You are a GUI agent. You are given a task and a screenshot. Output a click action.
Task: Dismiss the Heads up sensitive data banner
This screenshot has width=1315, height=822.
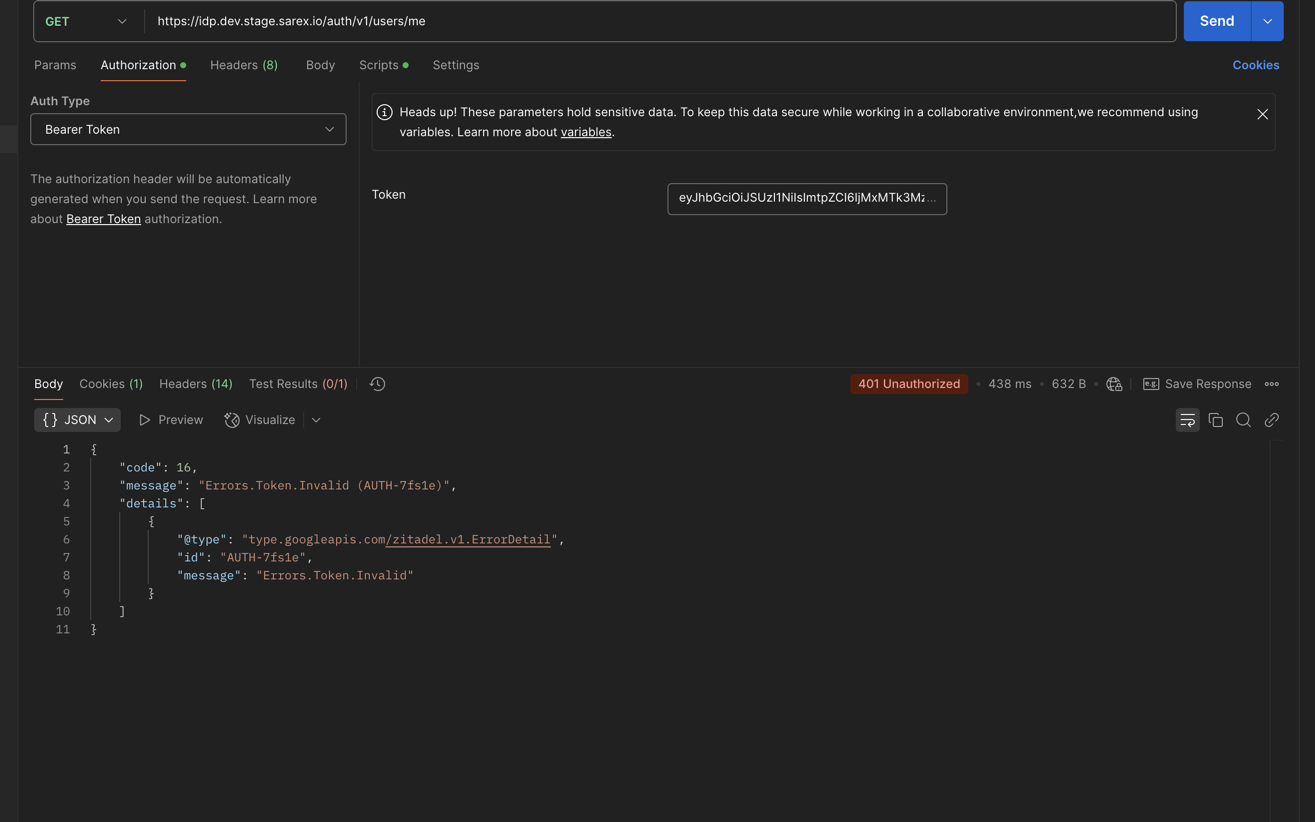coord(1262,114)
